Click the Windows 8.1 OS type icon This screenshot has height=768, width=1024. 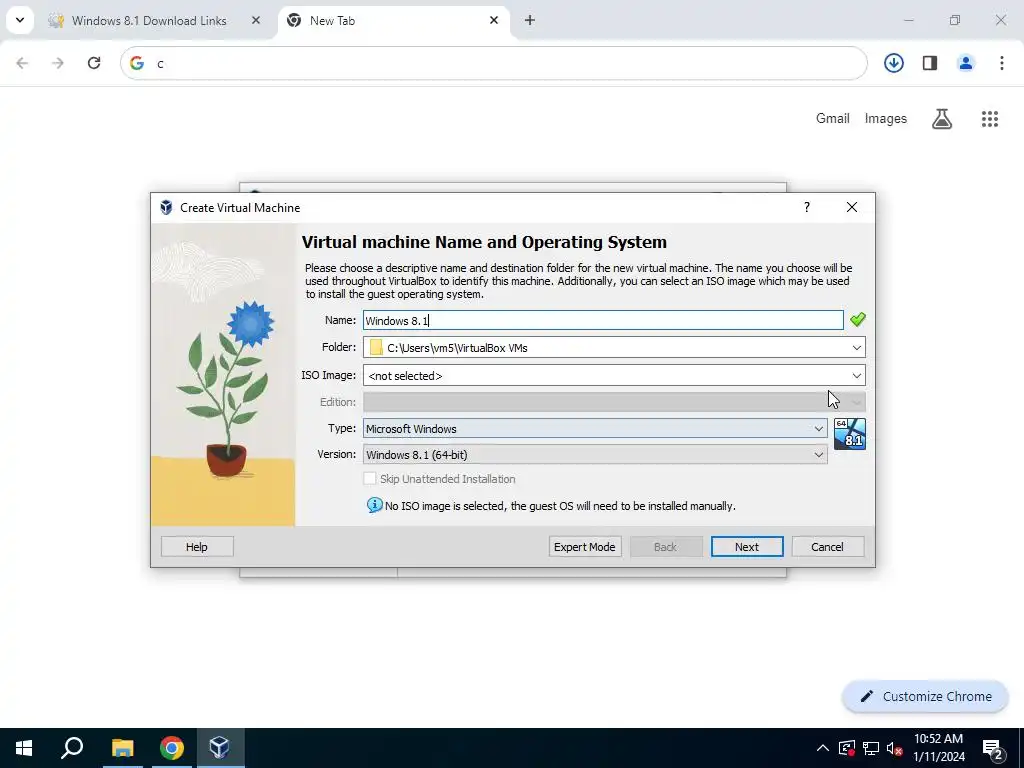[850, 434]
